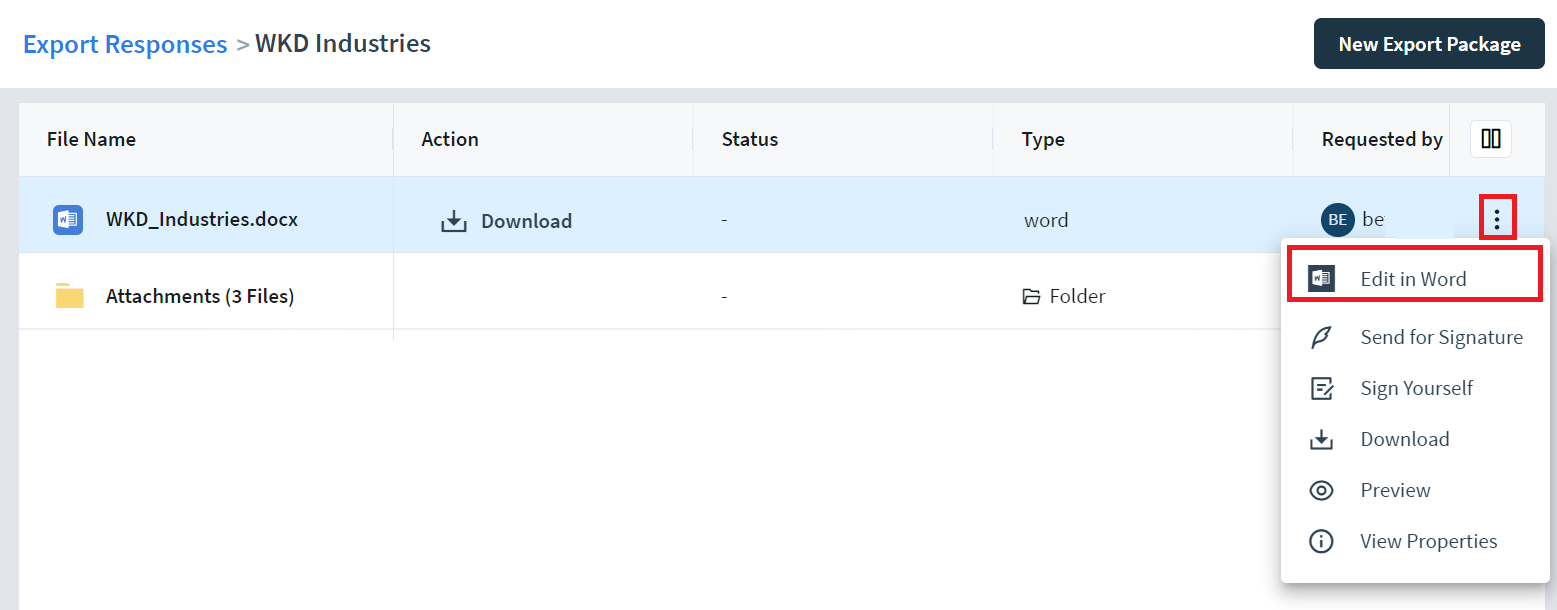Click the Word icon beside Edit in Word
The image size is (1557, 610).
pos(1321,279)
